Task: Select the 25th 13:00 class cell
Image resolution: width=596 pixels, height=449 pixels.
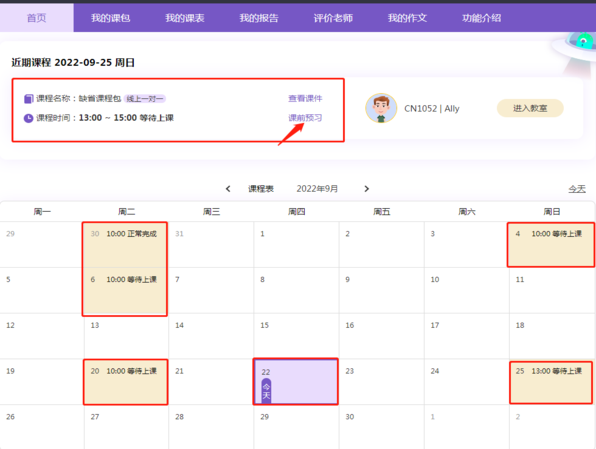Action: (551, 382)
